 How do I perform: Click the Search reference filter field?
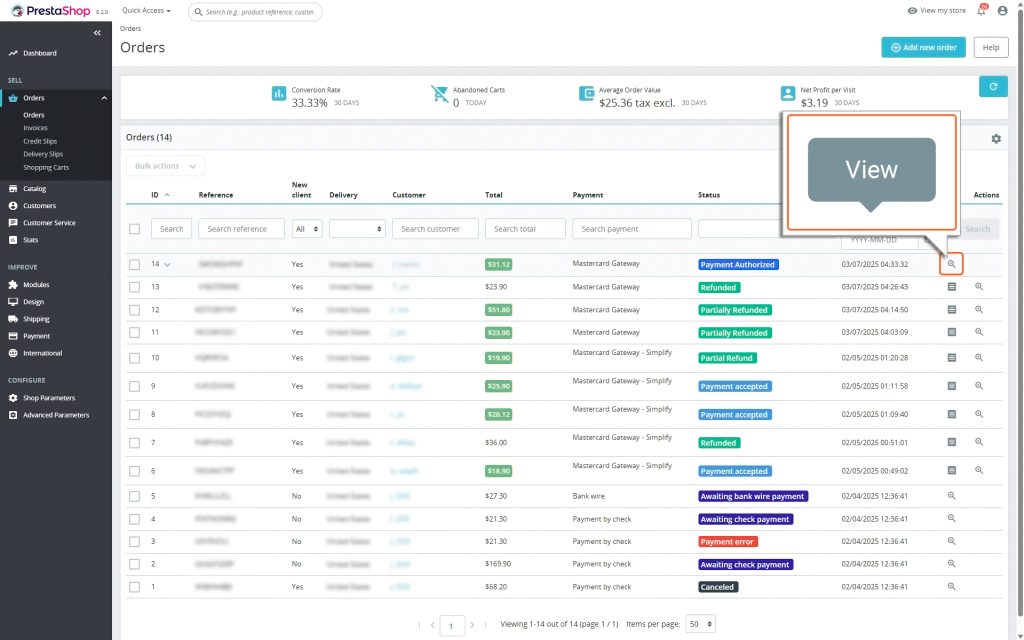(242, 229)
